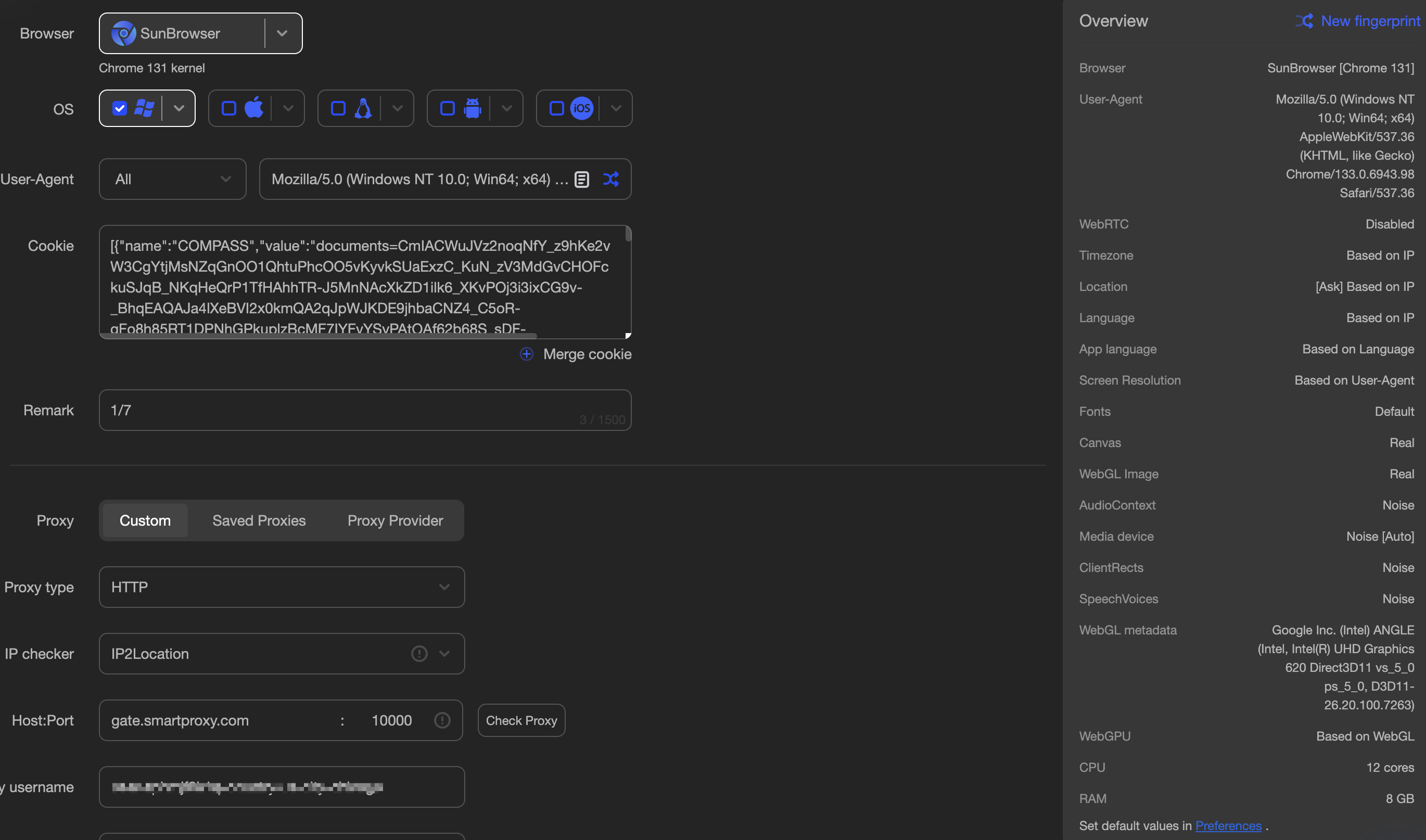Expand the Android version dropdown
The height and width of the screenshot is (840, 1426).
pos(506,108)
